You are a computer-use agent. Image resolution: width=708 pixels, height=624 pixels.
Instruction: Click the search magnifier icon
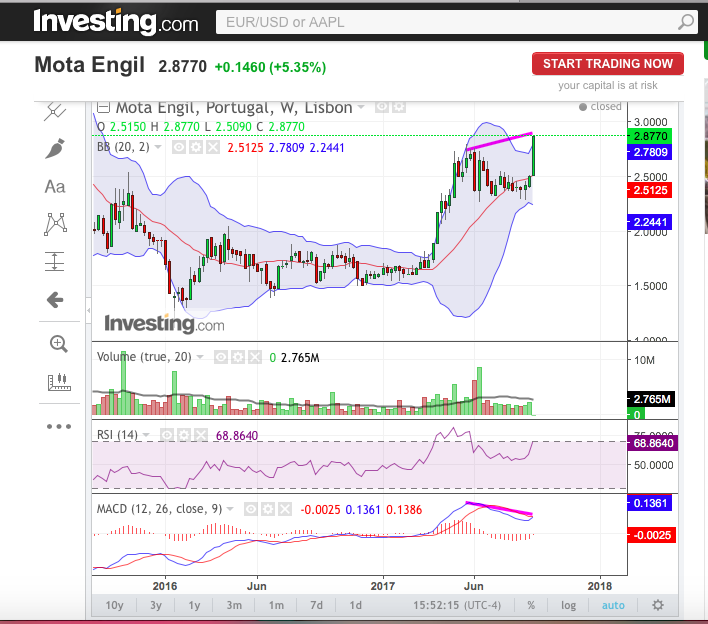pyautogui.click(x=686, y=22)
